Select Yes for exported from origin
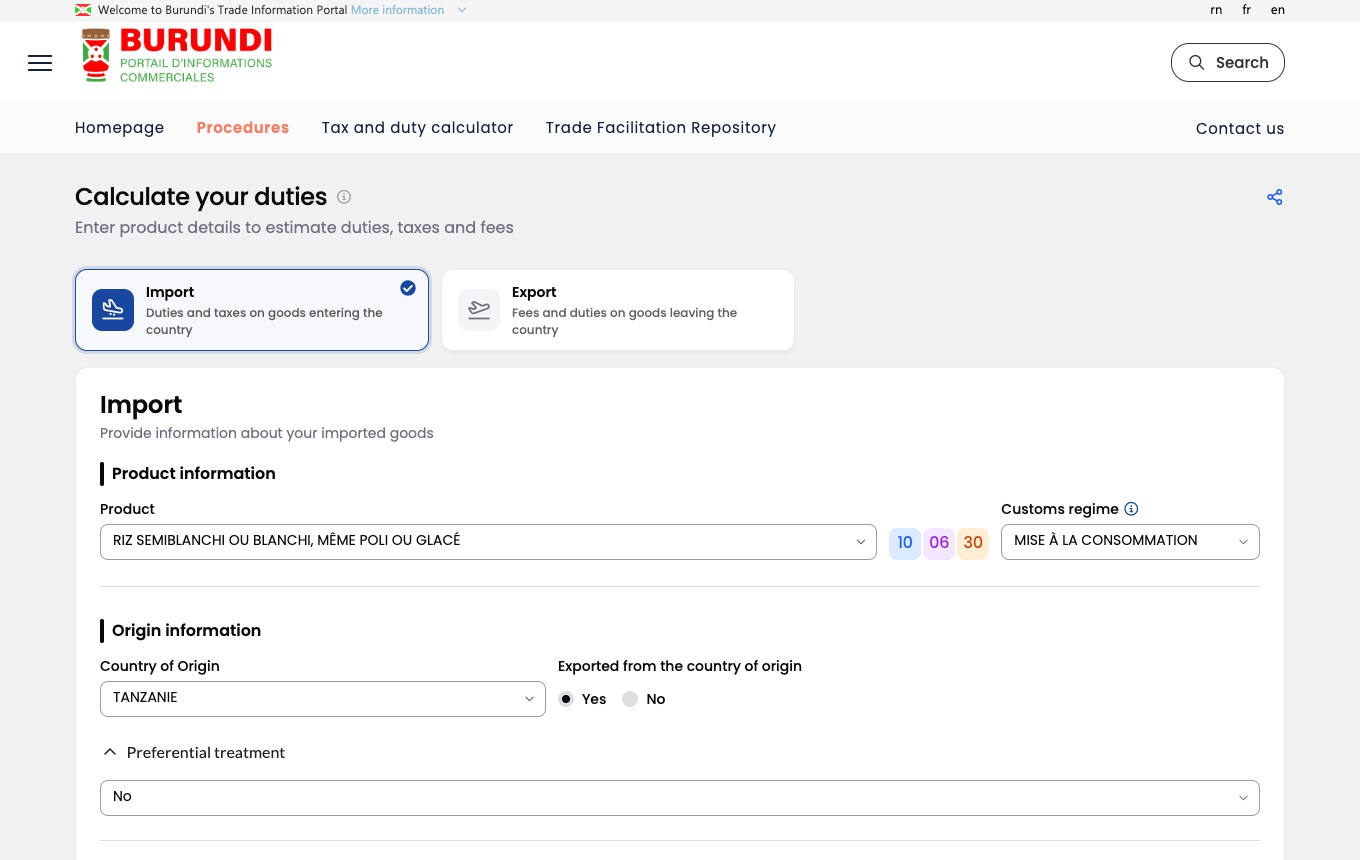The image size is (1360, 860). pos(566,699)
